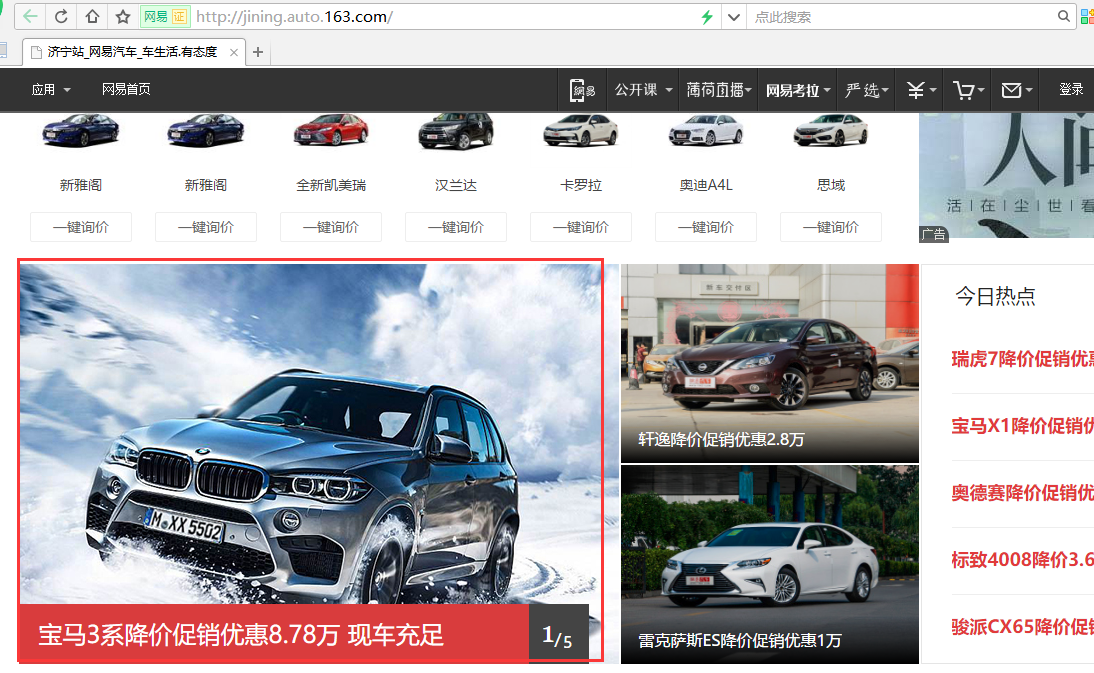Open the 骏派CX65降价促销 hot news link

pos(1022,626)
